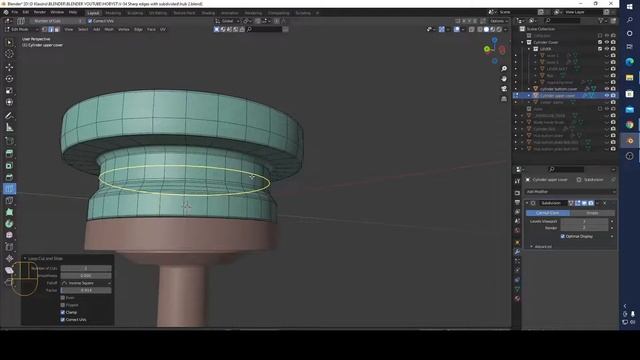Screen dimensions: 640x360
Task: Open the Falloff Inverse Square dropdown
Action: (x=86, y=283)
